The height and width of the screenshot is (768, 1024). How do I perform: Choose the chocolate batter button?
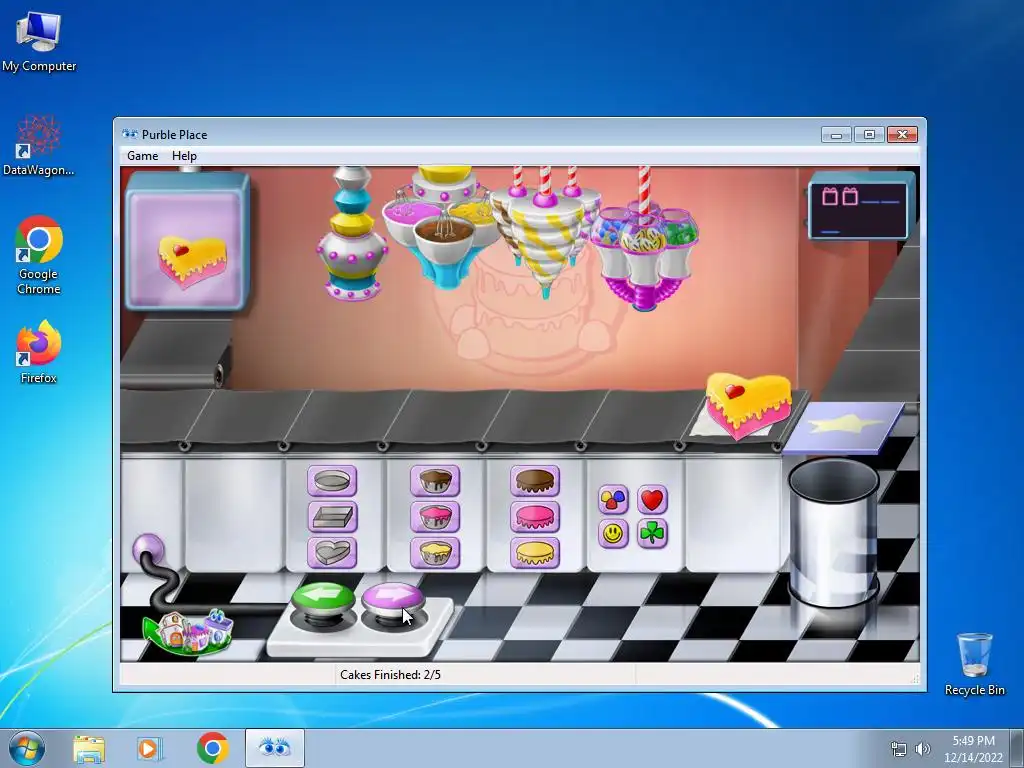435,481
